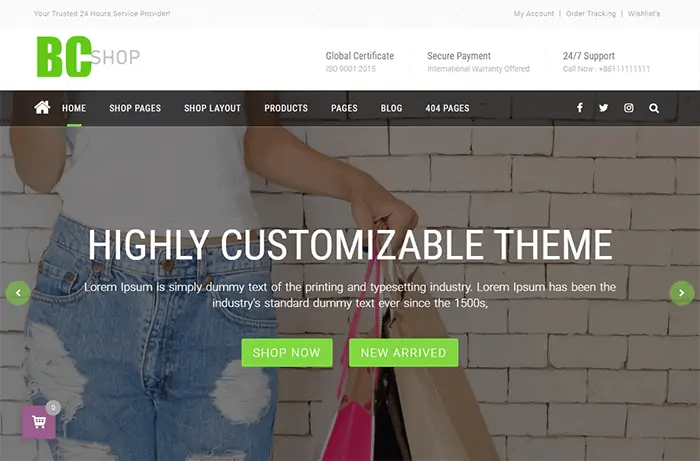
Task: Expand the Products menu
Action: click(x=286, y=108)
